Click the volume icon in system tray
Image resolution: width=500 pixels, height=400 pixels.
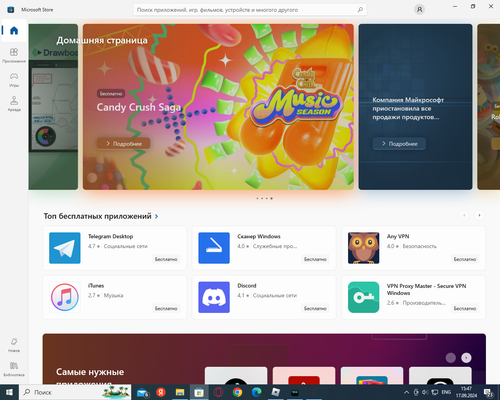[x=425, y=392]
